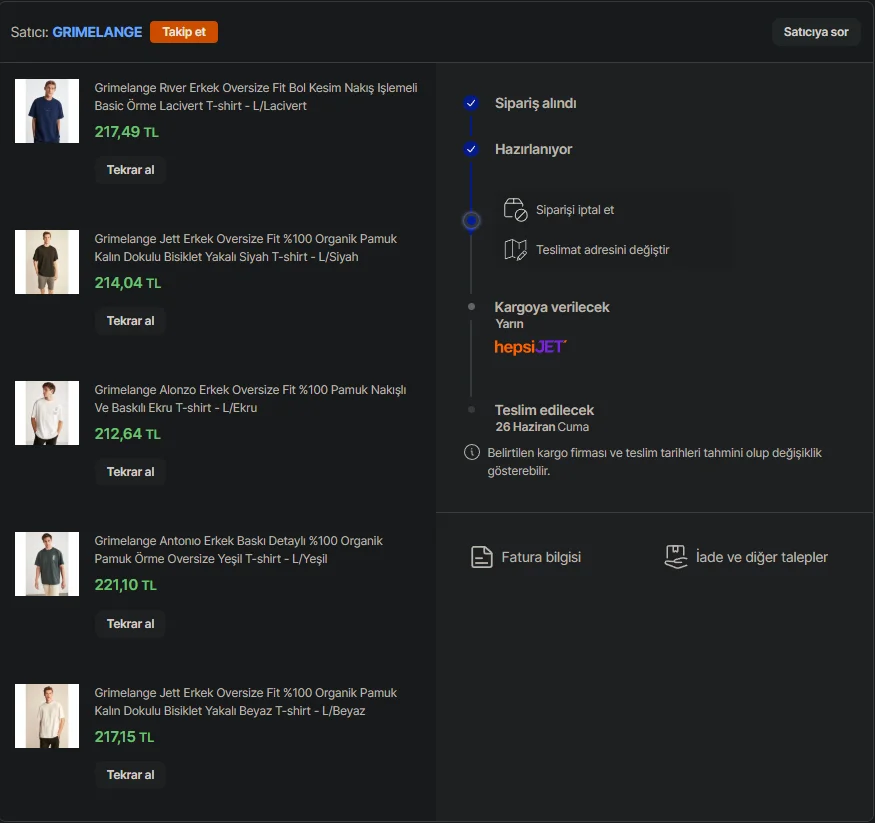The image size is (875, 823).
Task: Click the cancel order box icon
Action: pyautogui.click(x=515, y=210)
